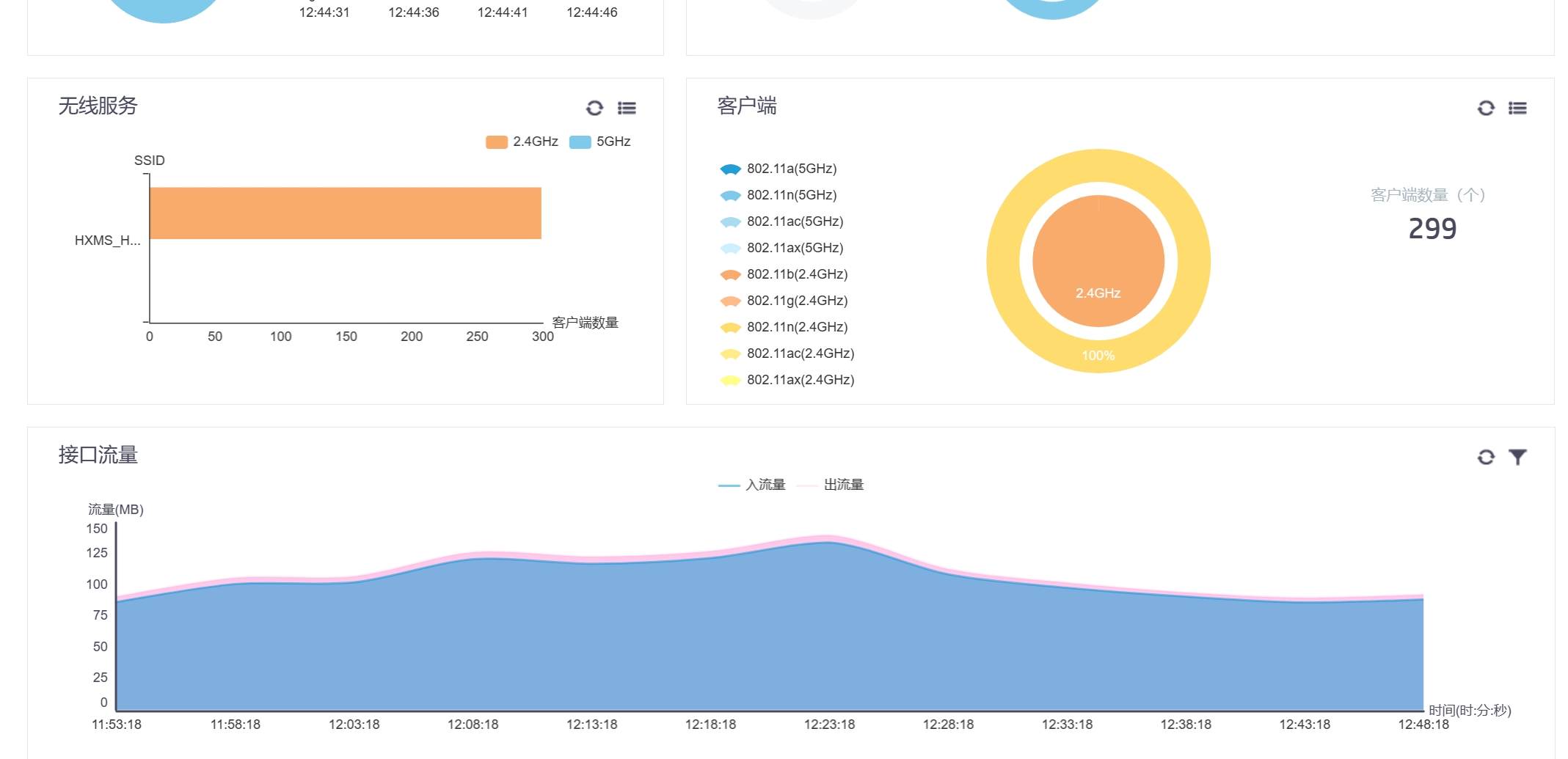Click the 流量(MB) axis title
Image resolution: width=1568 pixels, height=759 pixels.
tap(116, 510)
